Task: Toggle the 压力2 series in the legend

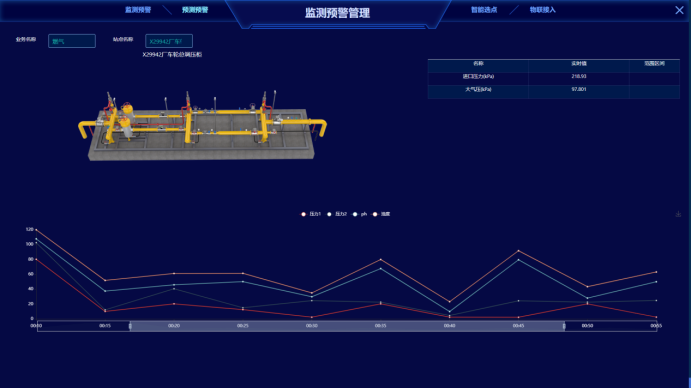Action: click(337, 214)
